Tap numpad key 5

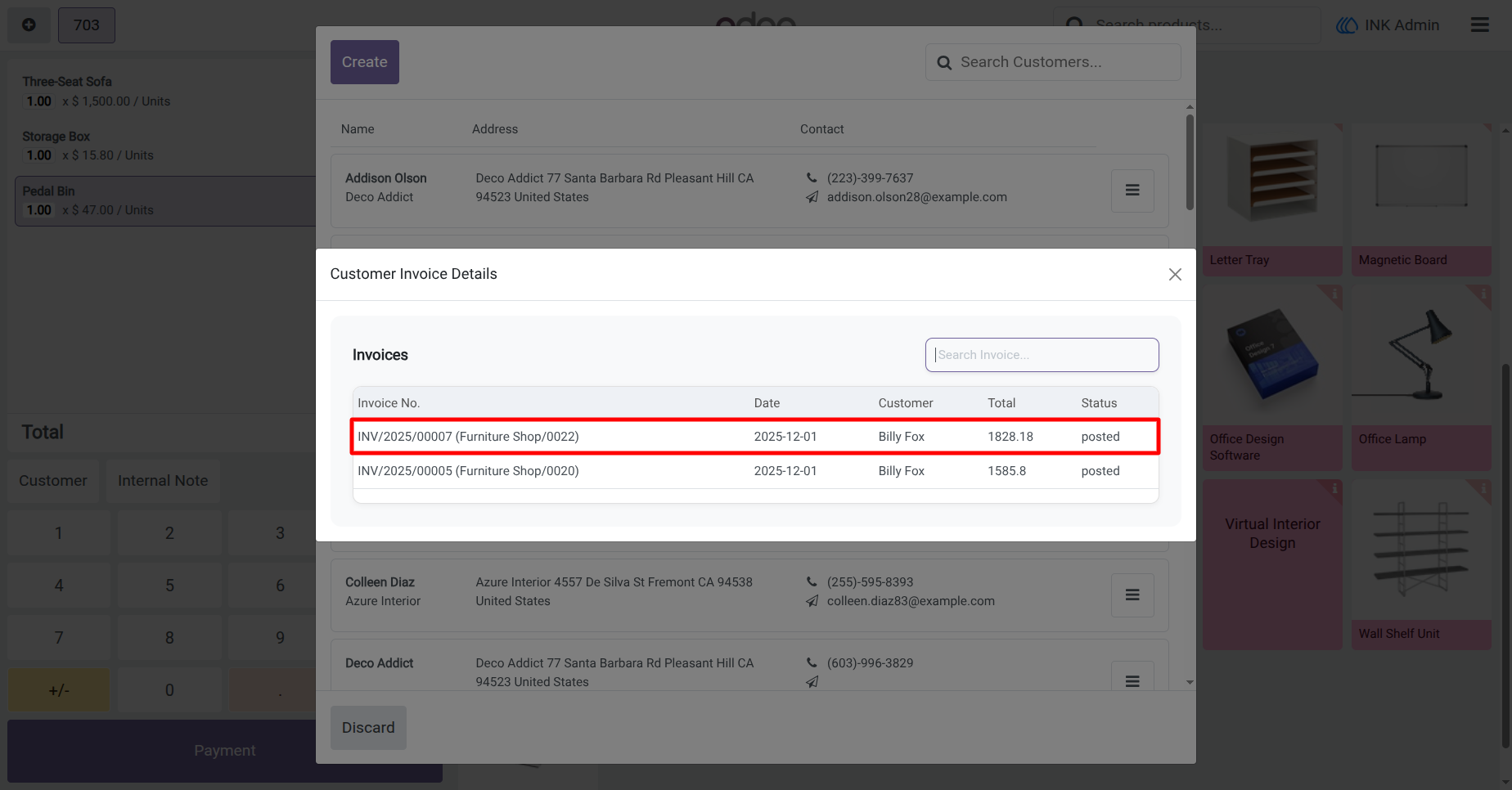coord(169,586)
